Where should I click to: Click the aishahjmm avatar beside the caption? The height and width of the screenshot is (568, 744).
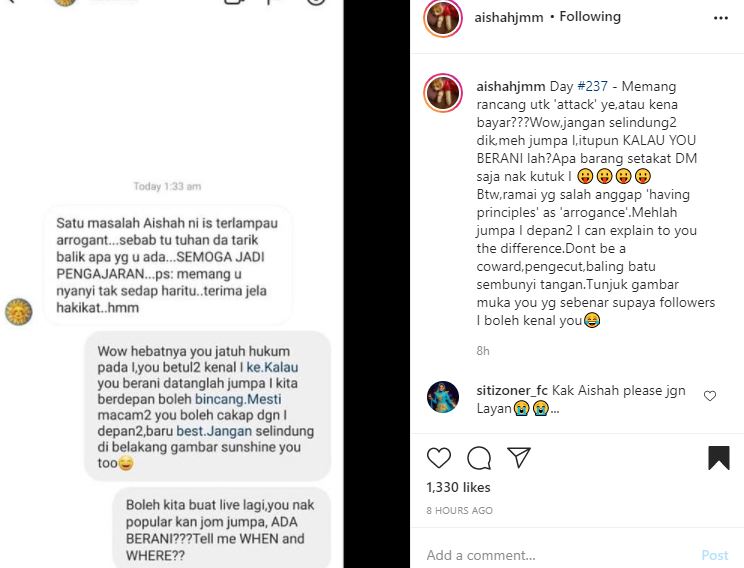tap(443, 93)
